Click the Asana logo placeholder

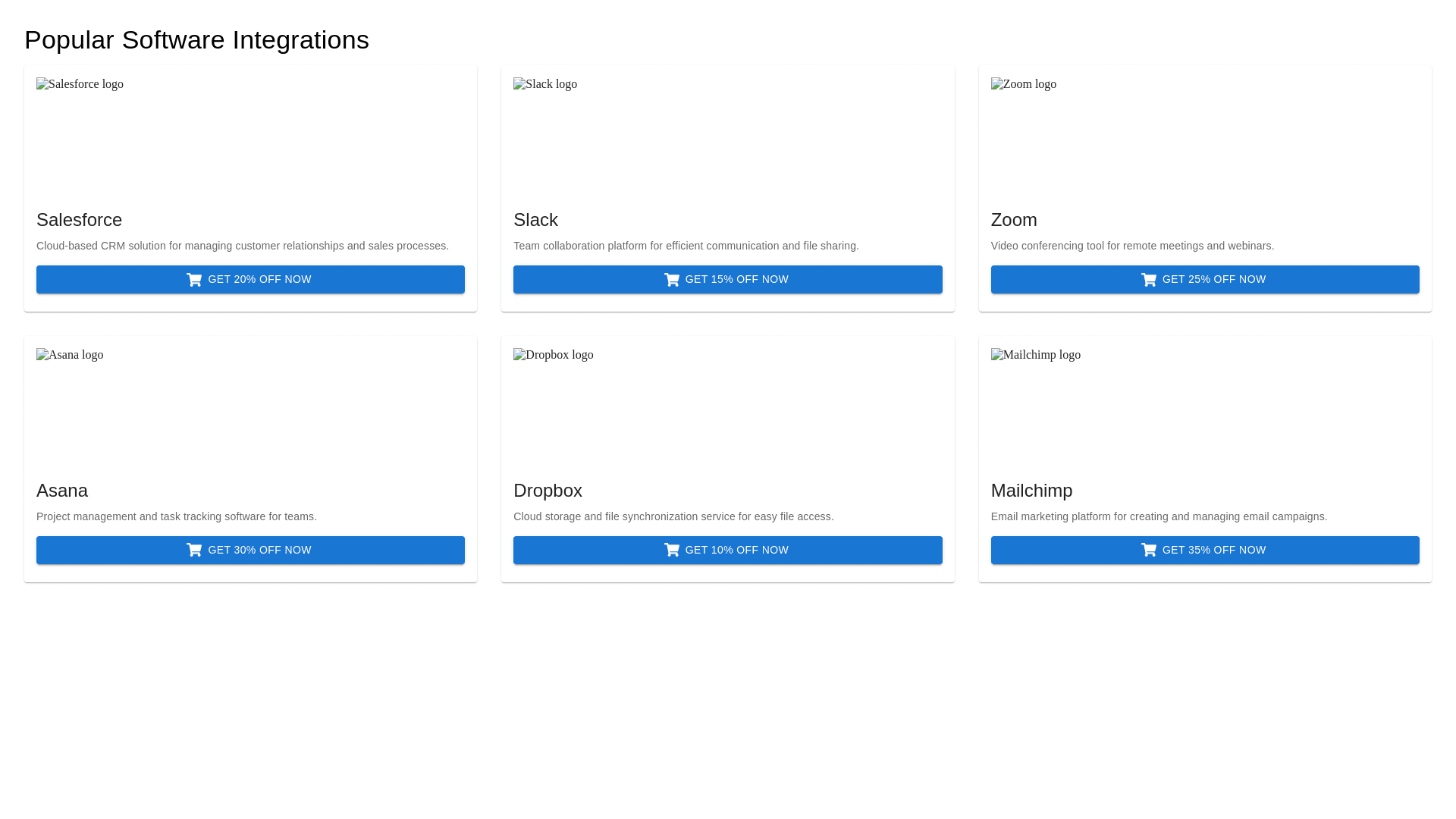pyautogui.click(x=70, y=354)
